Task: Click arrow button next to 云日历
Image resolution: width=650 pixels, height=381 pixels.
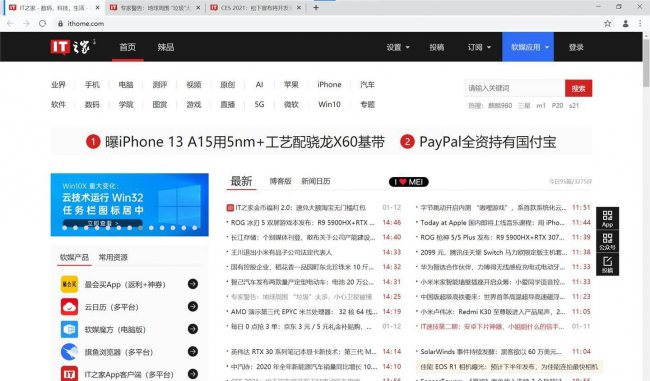Action: pyautogui.click(x=193, y=306)
